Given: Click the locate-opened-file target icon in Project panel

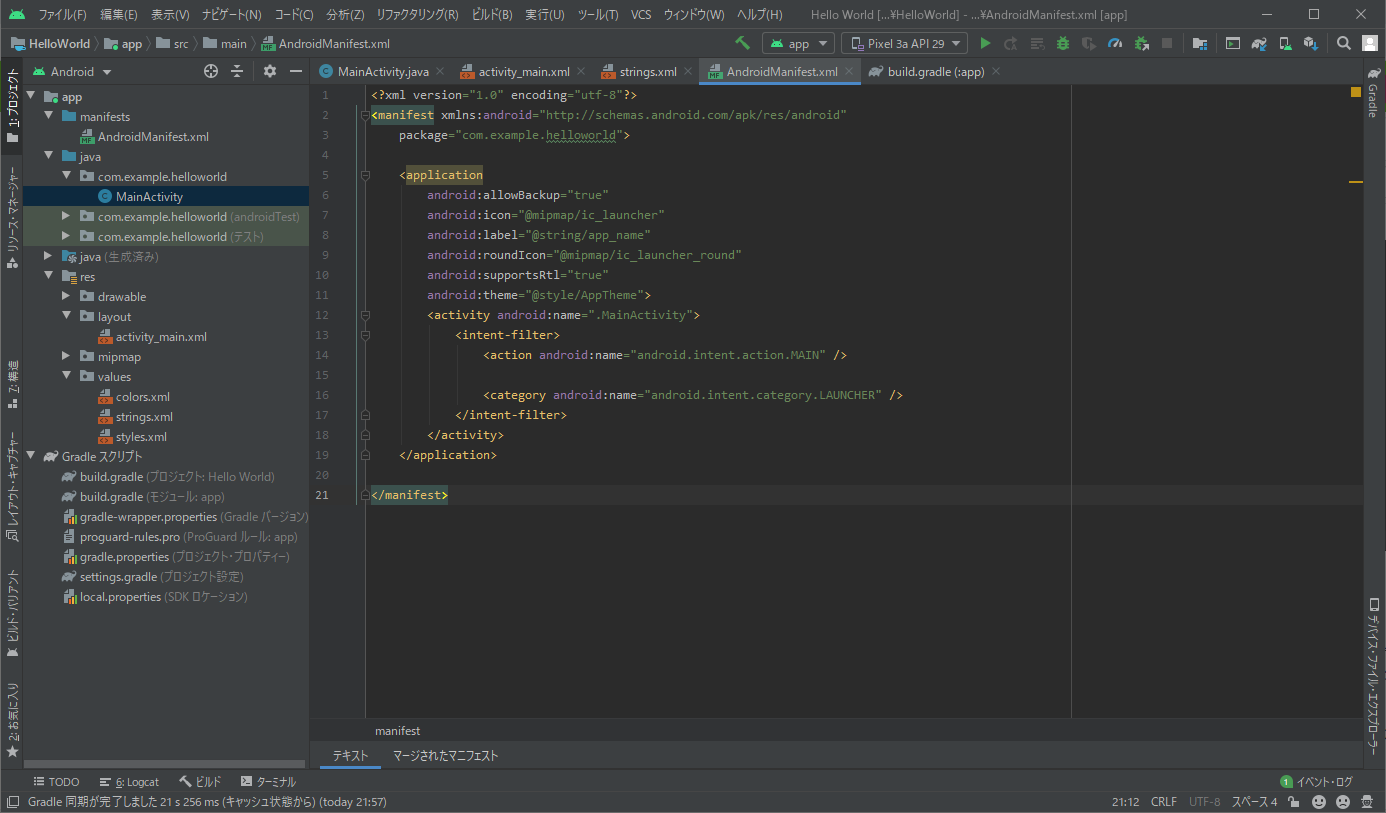Looking at the screenshot, I should (210, 71).
